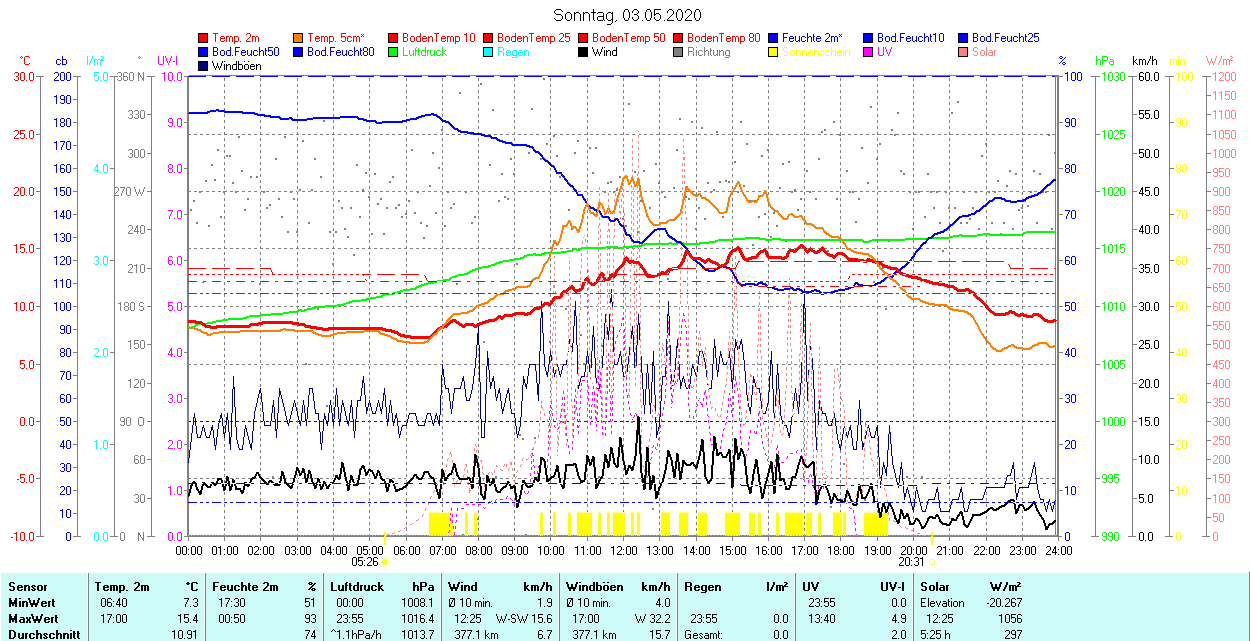Screen dimensions: 1250x641
Task: Click the 00:00 label on the time axis
Action: (189, 550)
